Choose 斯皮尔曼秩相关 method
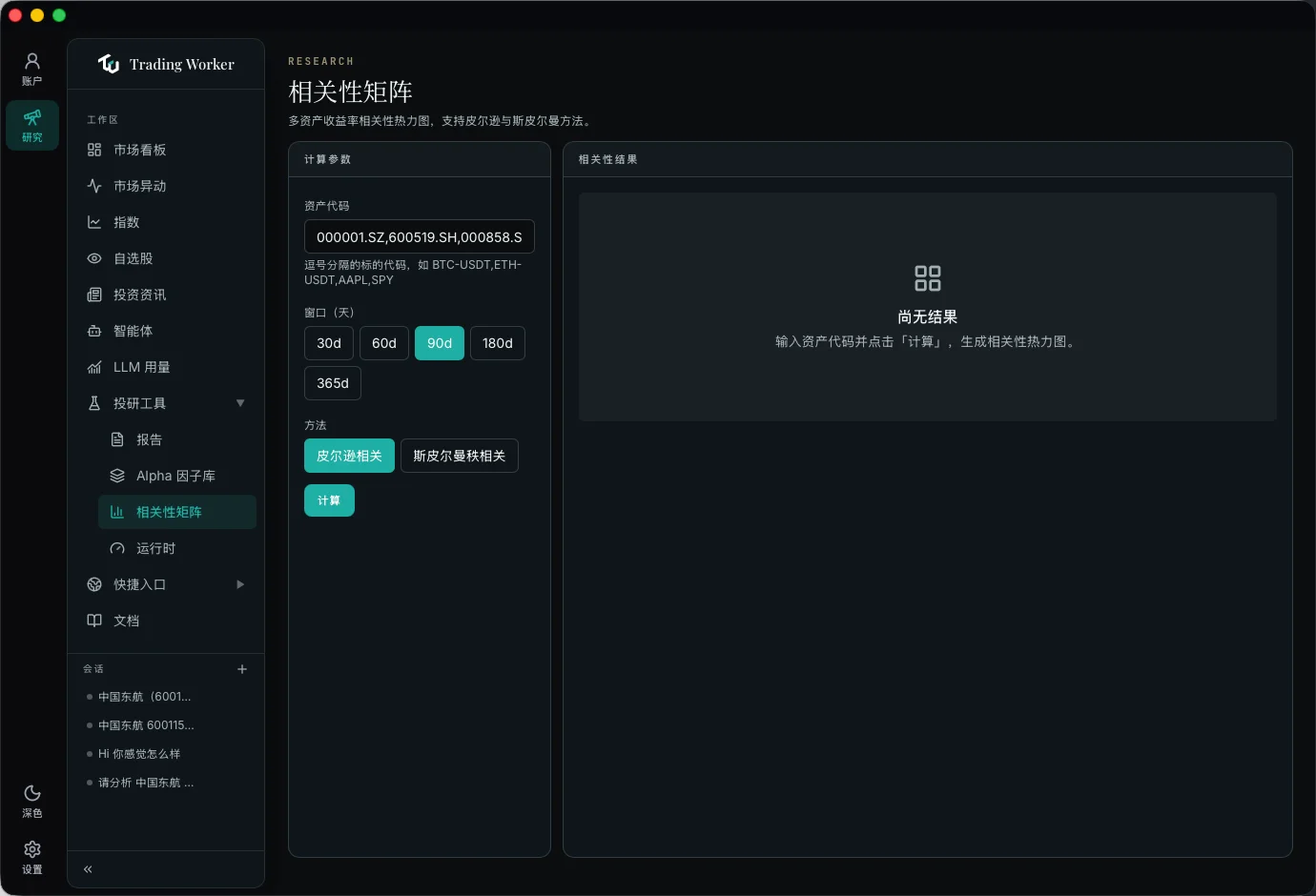 [460, 456]
